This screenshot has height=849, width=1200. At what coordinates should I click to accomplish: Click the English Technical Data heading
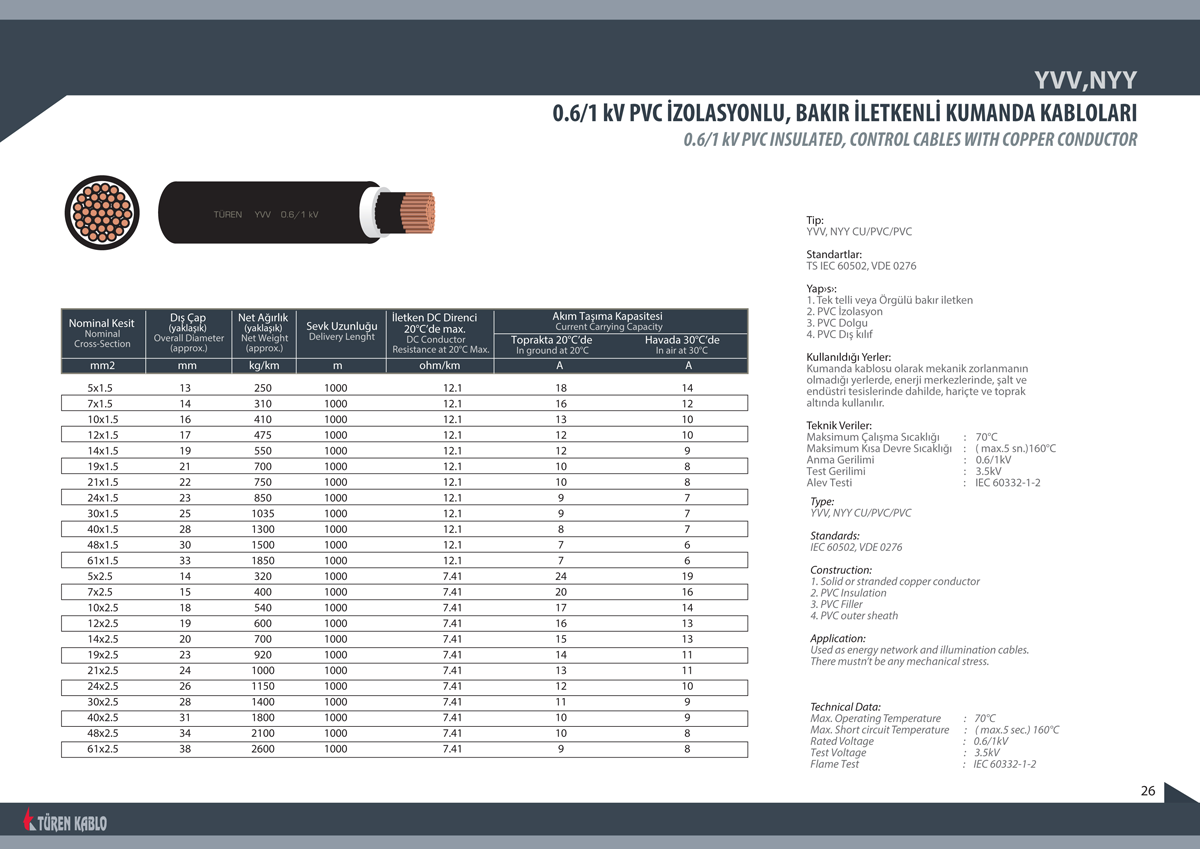click(845, 707)
